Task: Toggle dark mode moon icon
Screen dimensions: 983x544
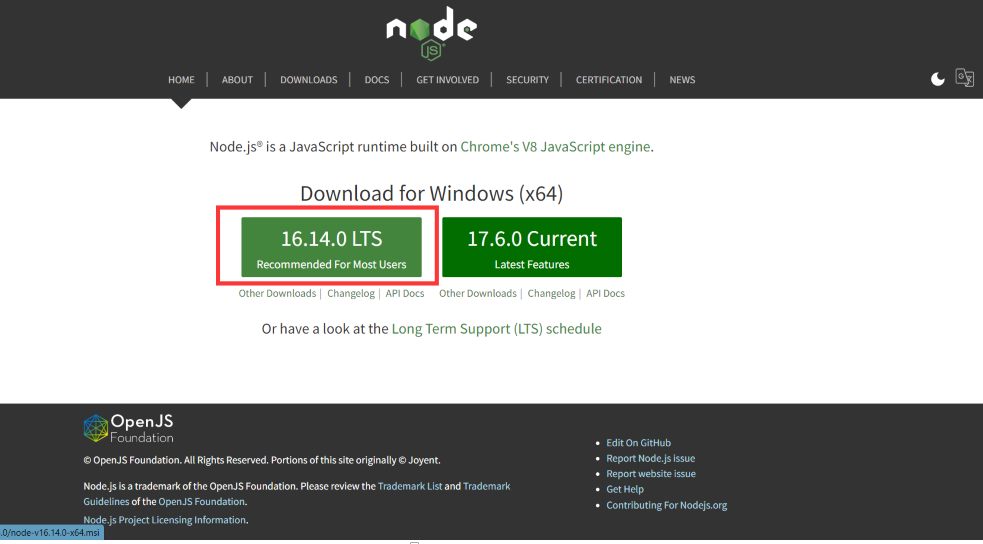Action: click(x=937, y=79)
